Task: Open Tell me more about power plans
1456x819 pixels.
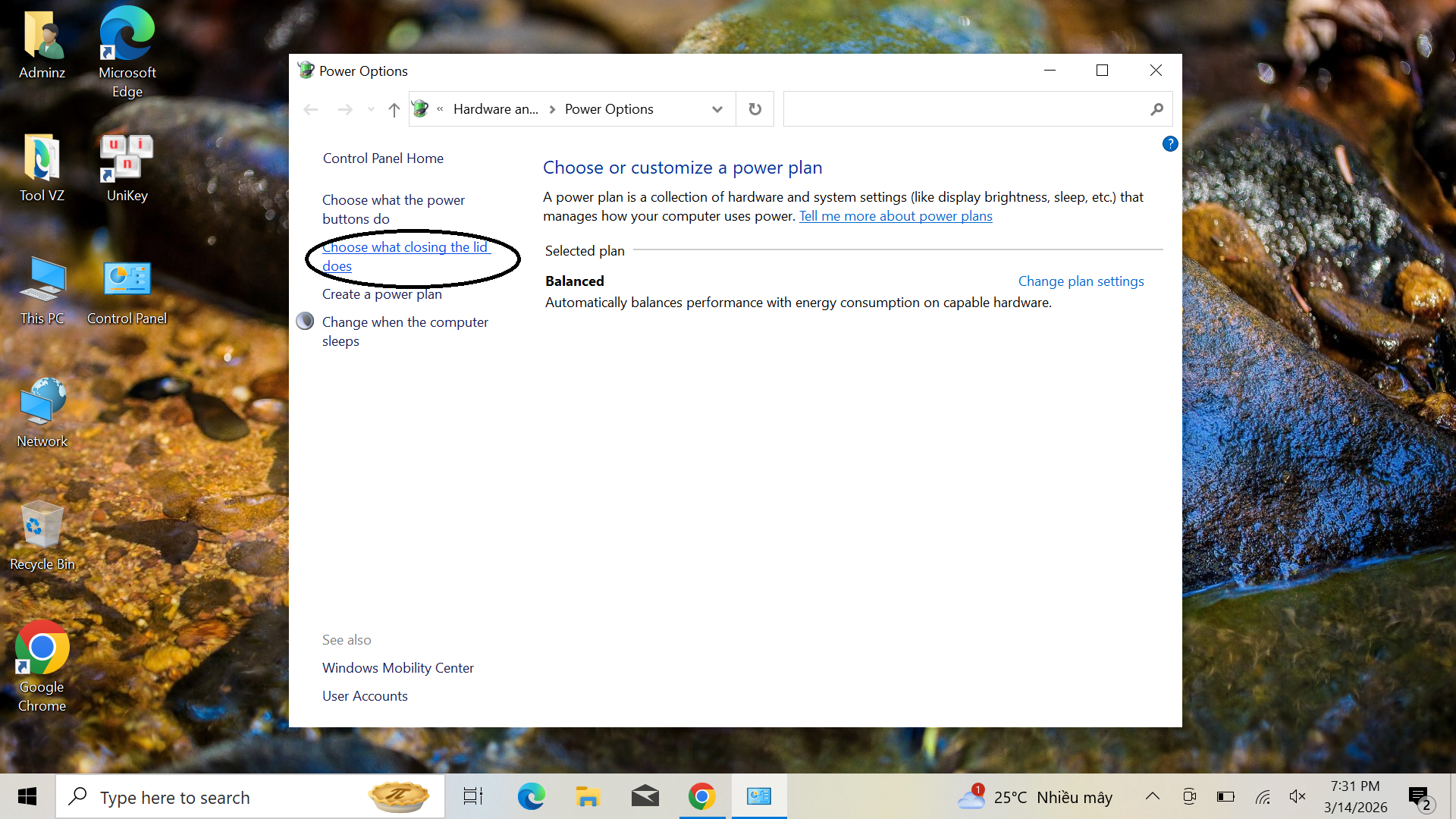Action: pyautogui.click(x=896, y=216)
